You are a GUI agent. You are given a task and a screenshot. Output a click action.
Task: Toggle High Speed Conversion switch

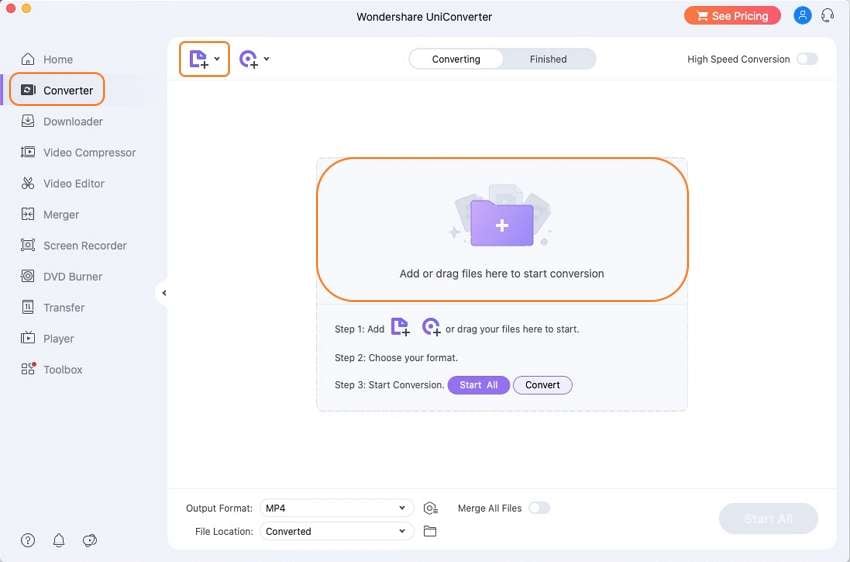807,59
